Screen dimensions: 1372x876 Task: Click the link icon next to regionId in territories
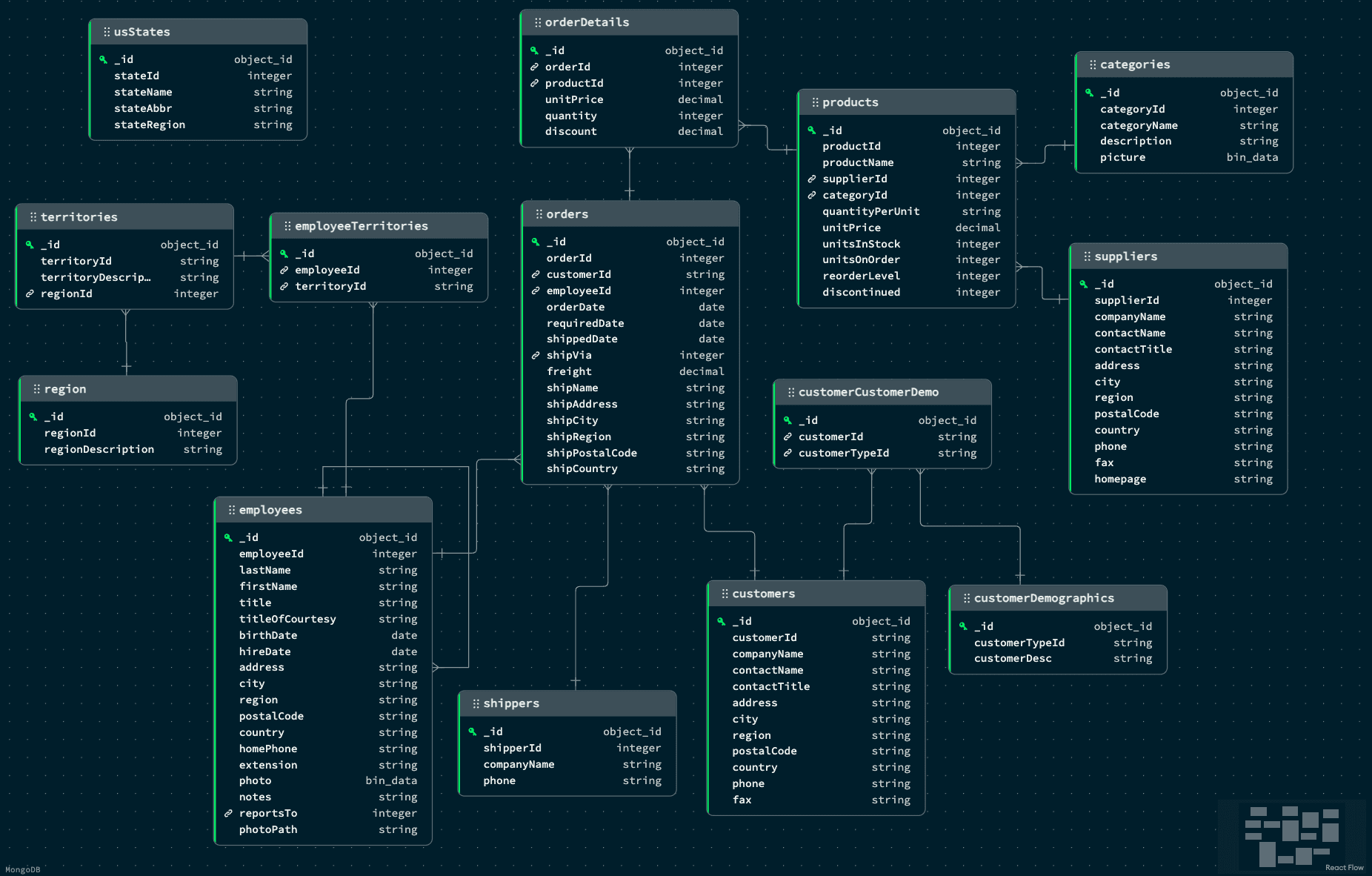30,293
